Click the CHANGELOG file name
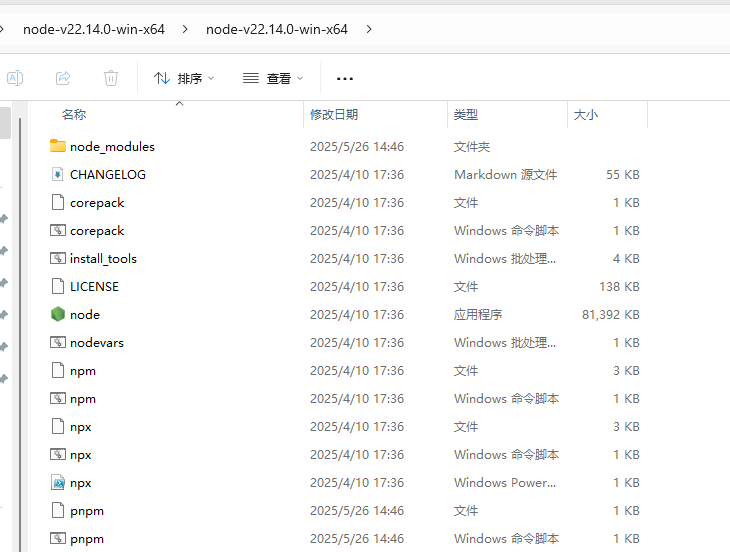Image resolution: width=730 pixels, height=552 pixels. [108, 175]
